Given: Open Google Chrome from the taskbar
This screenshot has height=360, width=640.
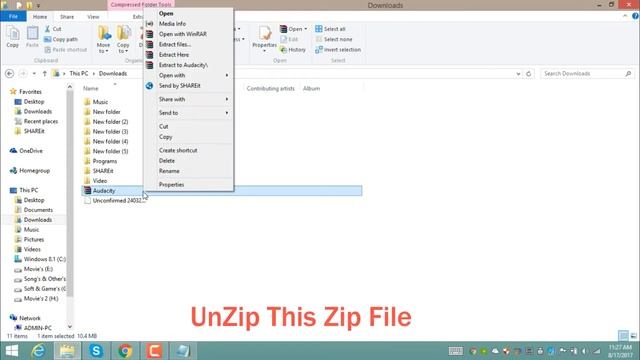Looking at the screenshot, I should click(x=125, y=351).
